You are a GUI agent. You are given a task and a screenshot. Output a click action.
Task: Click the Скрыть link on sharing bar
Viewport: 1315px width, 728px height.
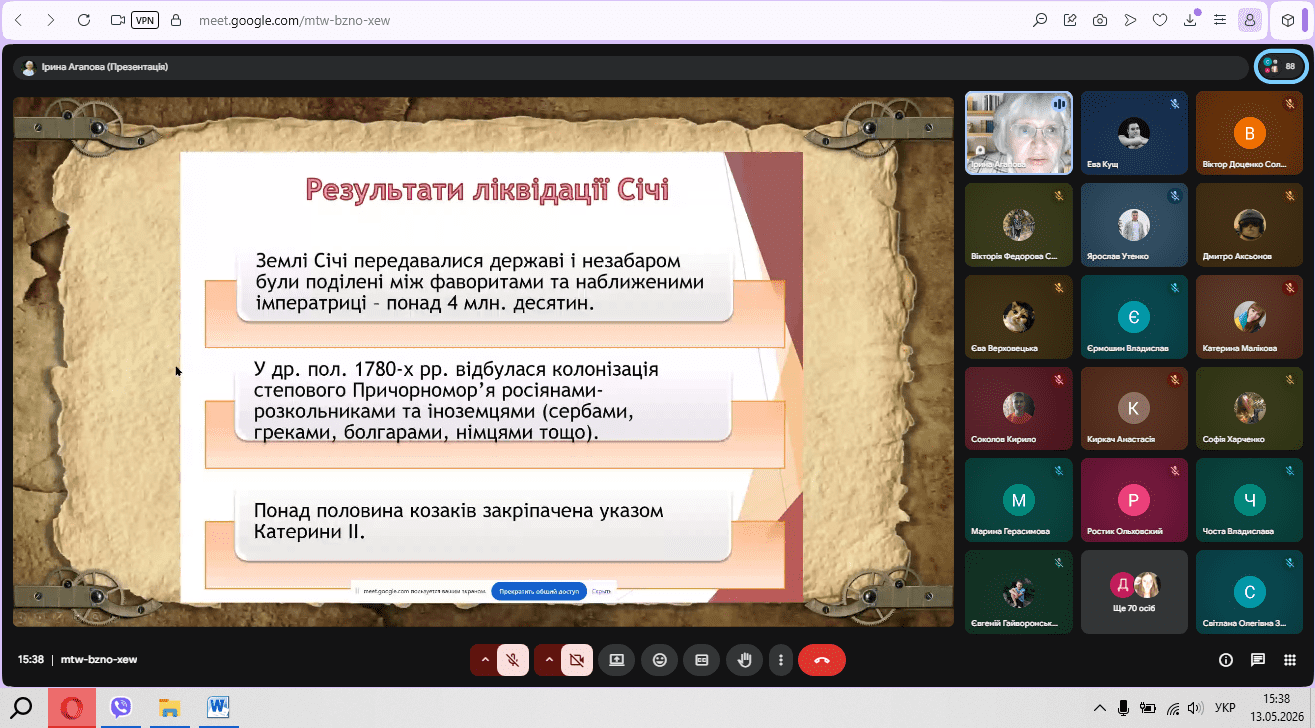(601, 591)
